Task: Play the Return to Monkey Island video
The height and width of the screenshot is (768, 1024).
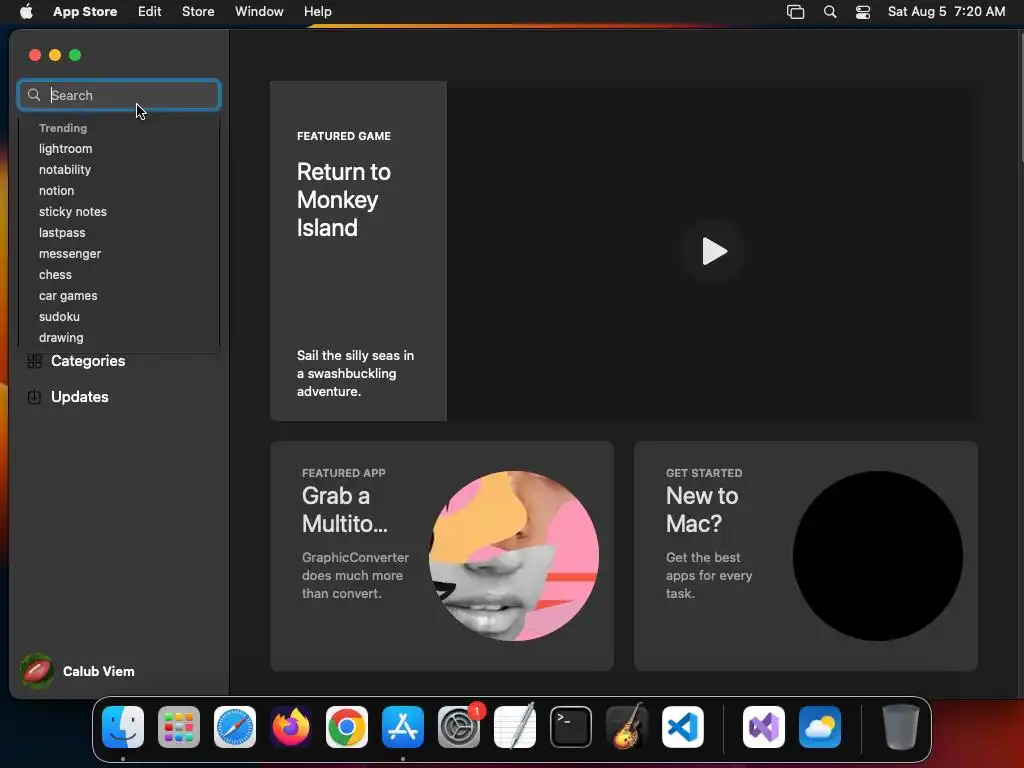Action: (713, 251)
